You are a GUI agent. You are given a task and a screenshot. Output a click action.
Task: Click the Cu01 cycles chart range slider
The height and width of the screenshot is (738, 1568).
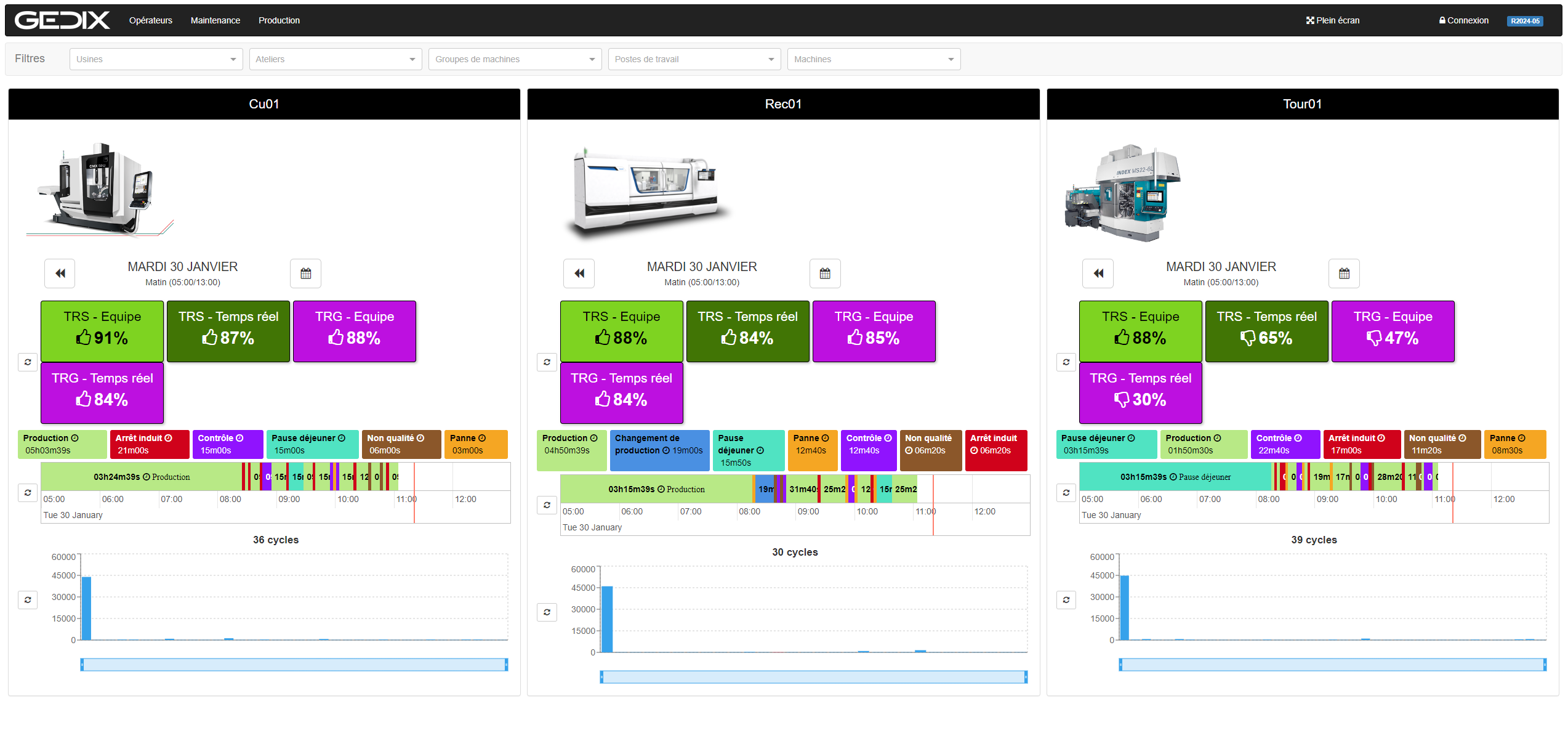pyautogui.click(x=294, y=665)
